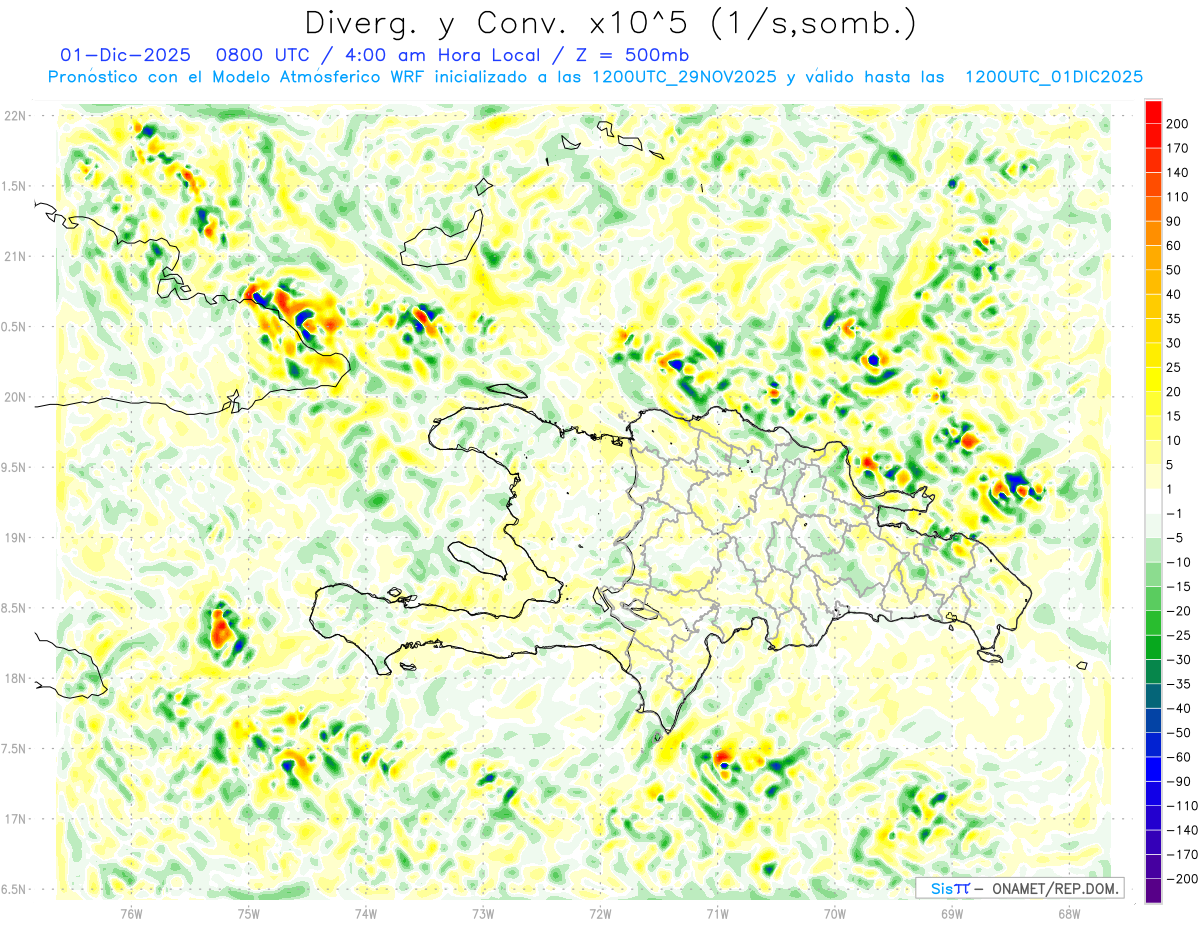Viewport: 1200px width, 927px height.
Task: Click the "-110" colorbar value
Action: tap(1181, 806)
